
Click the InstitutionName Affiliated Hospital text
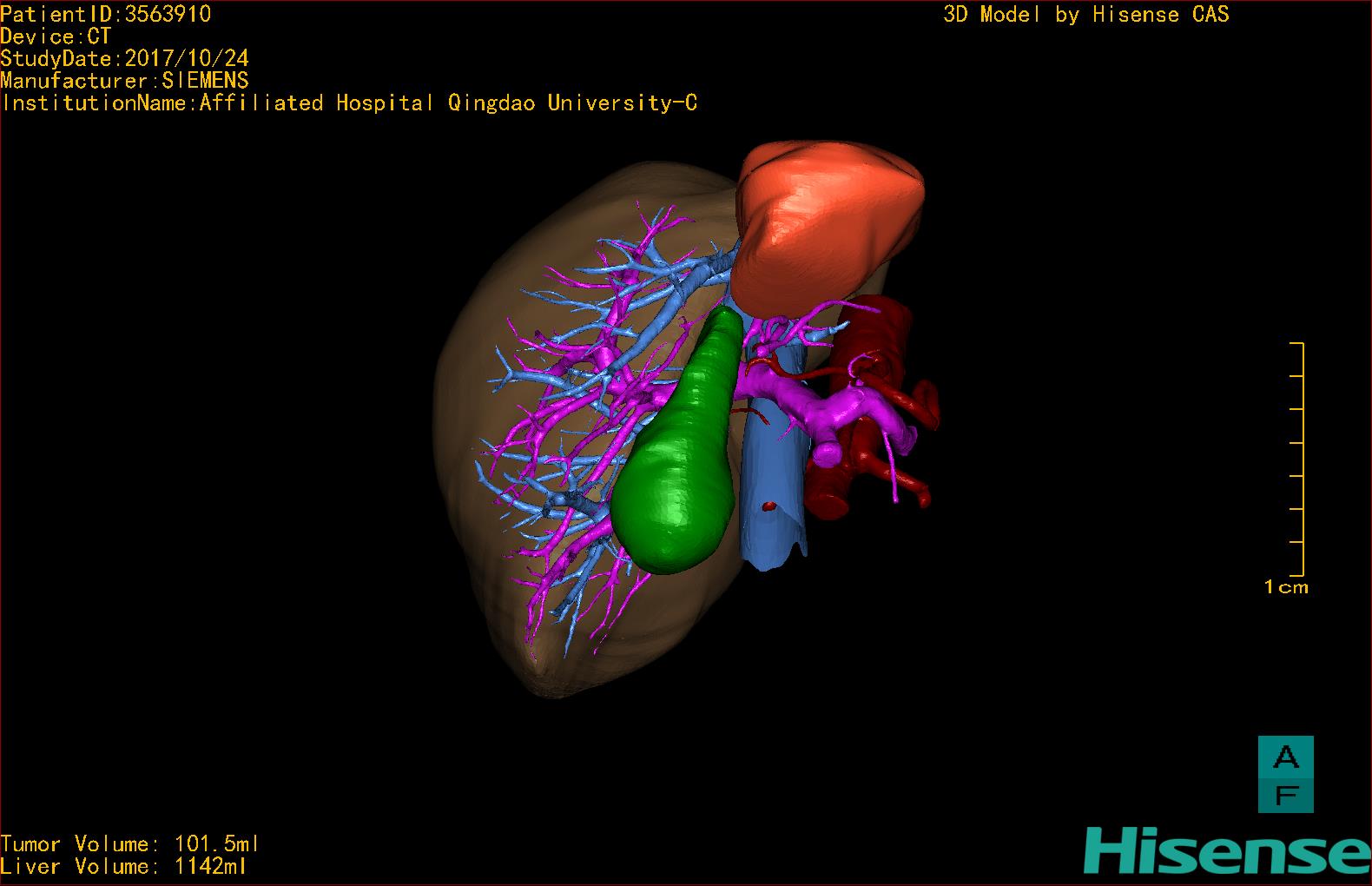tap(349, 103)
